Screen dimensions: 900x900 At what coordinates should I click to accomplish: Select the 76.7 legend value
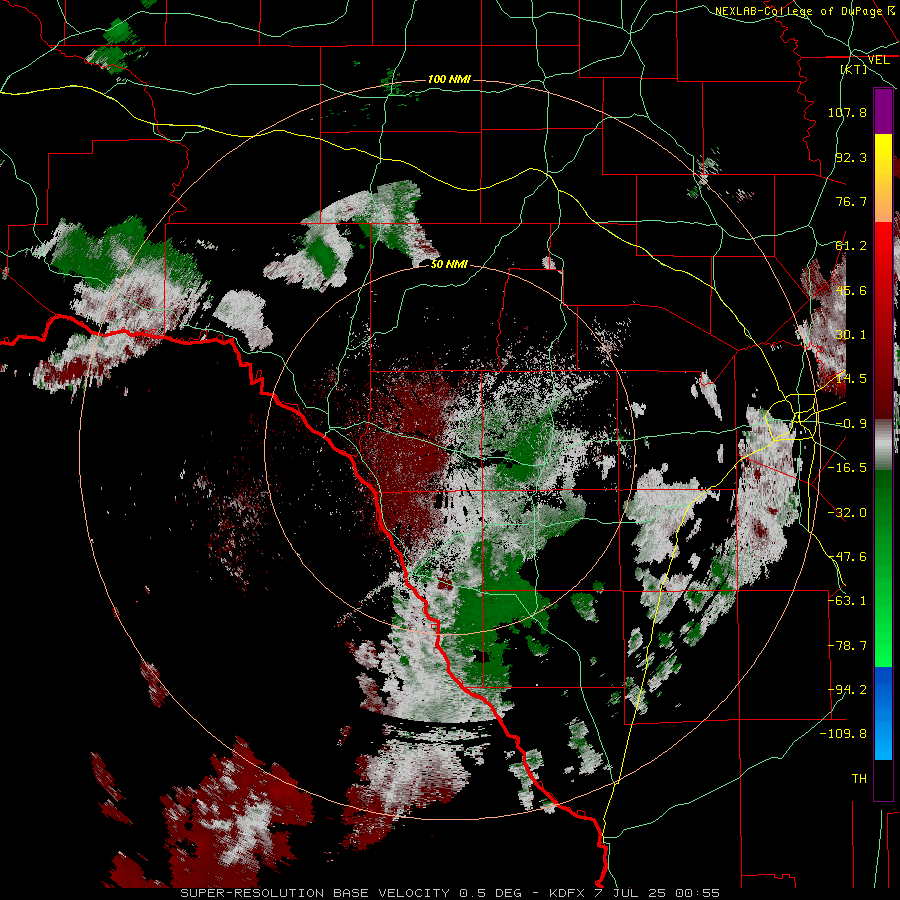pyautogui.click(x=851, y=201)
